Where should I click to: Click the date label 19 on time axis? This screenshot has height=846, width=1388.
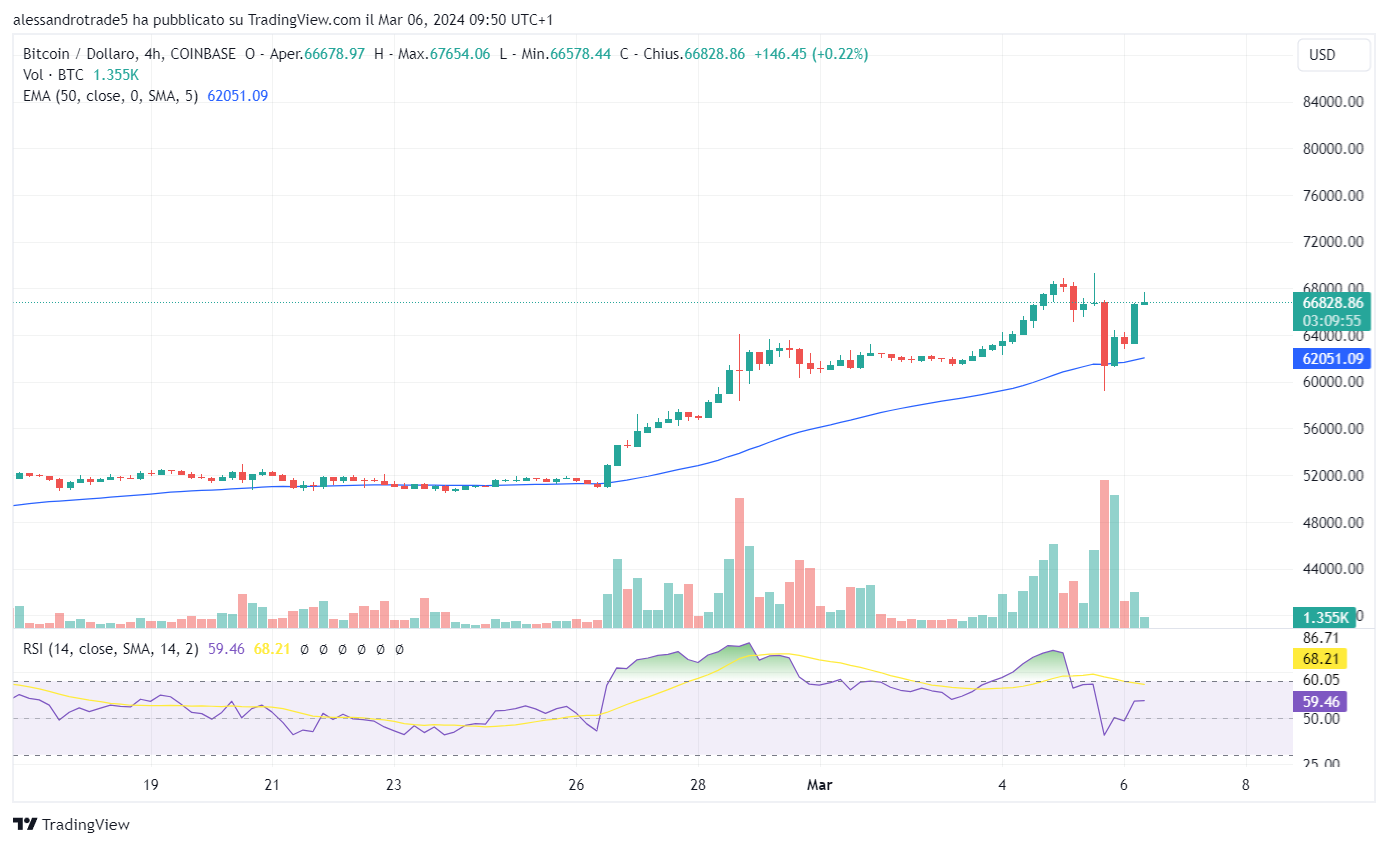(151, 785)
